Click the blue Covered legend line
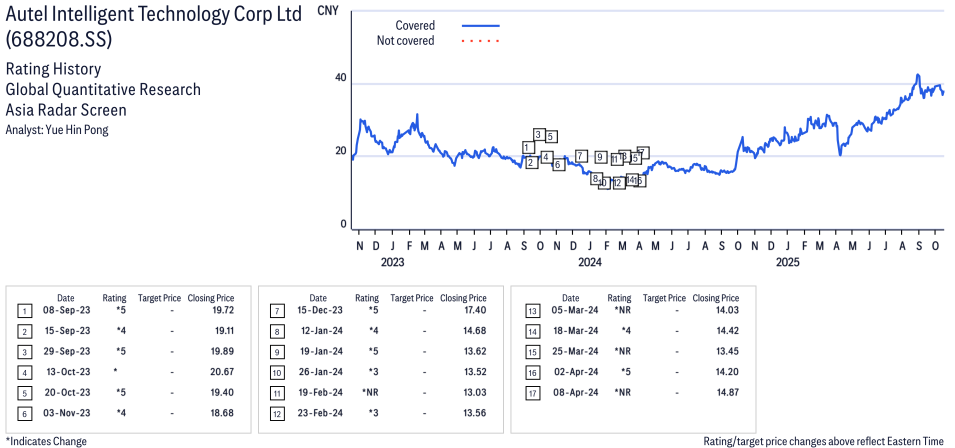 coord(480,25)
